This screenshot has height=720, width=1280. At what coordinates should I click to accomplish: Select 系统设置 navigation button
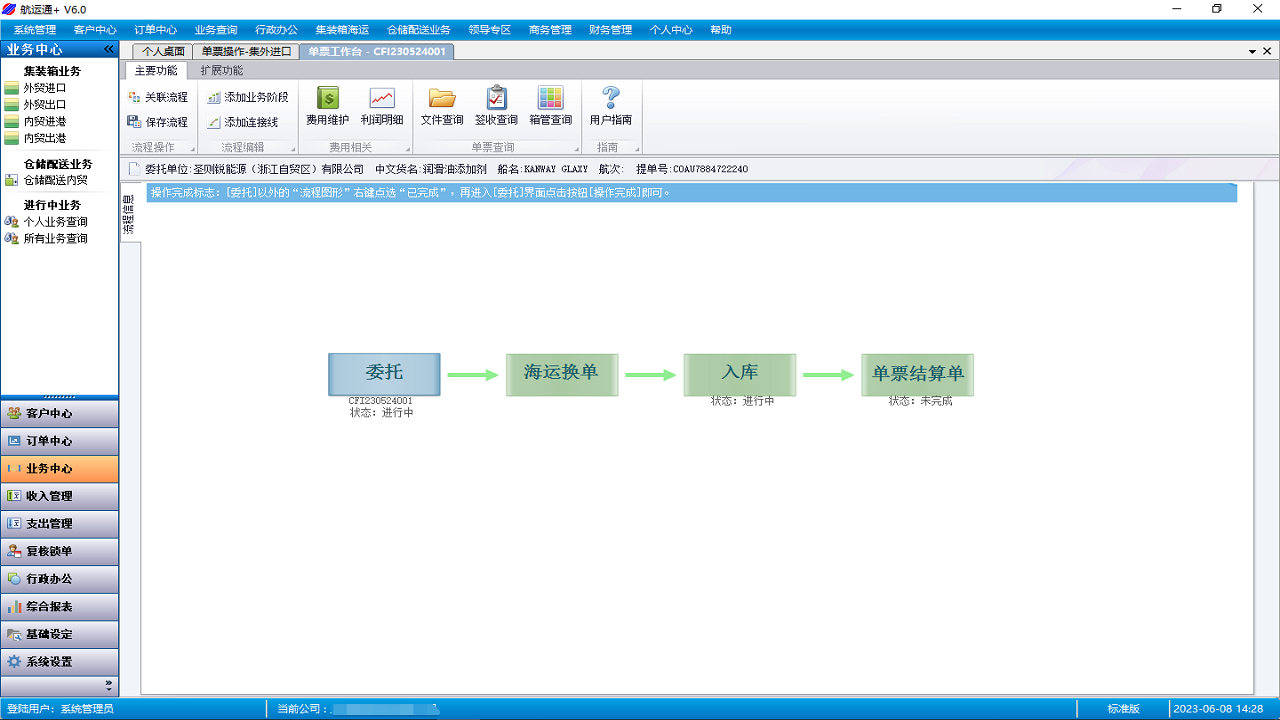(60, 662)
